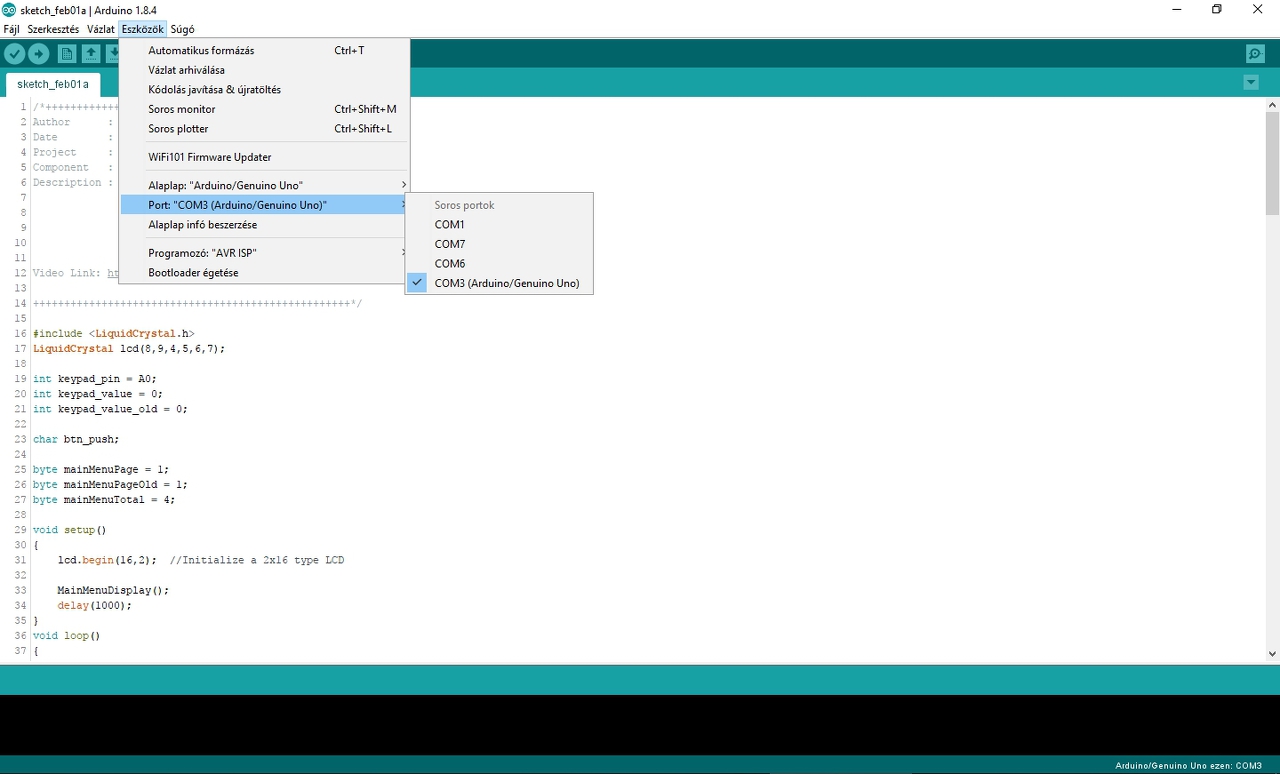
Task: Open the Szerkesztés menu
Action: tap(53, 29)
